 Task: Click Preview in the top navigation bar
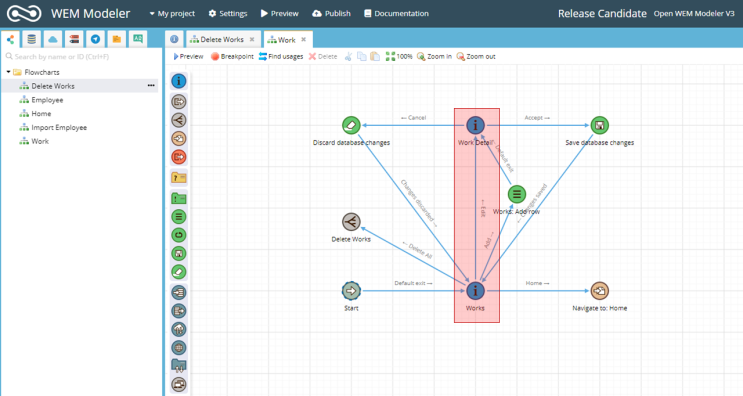click(x=280, y=14)
